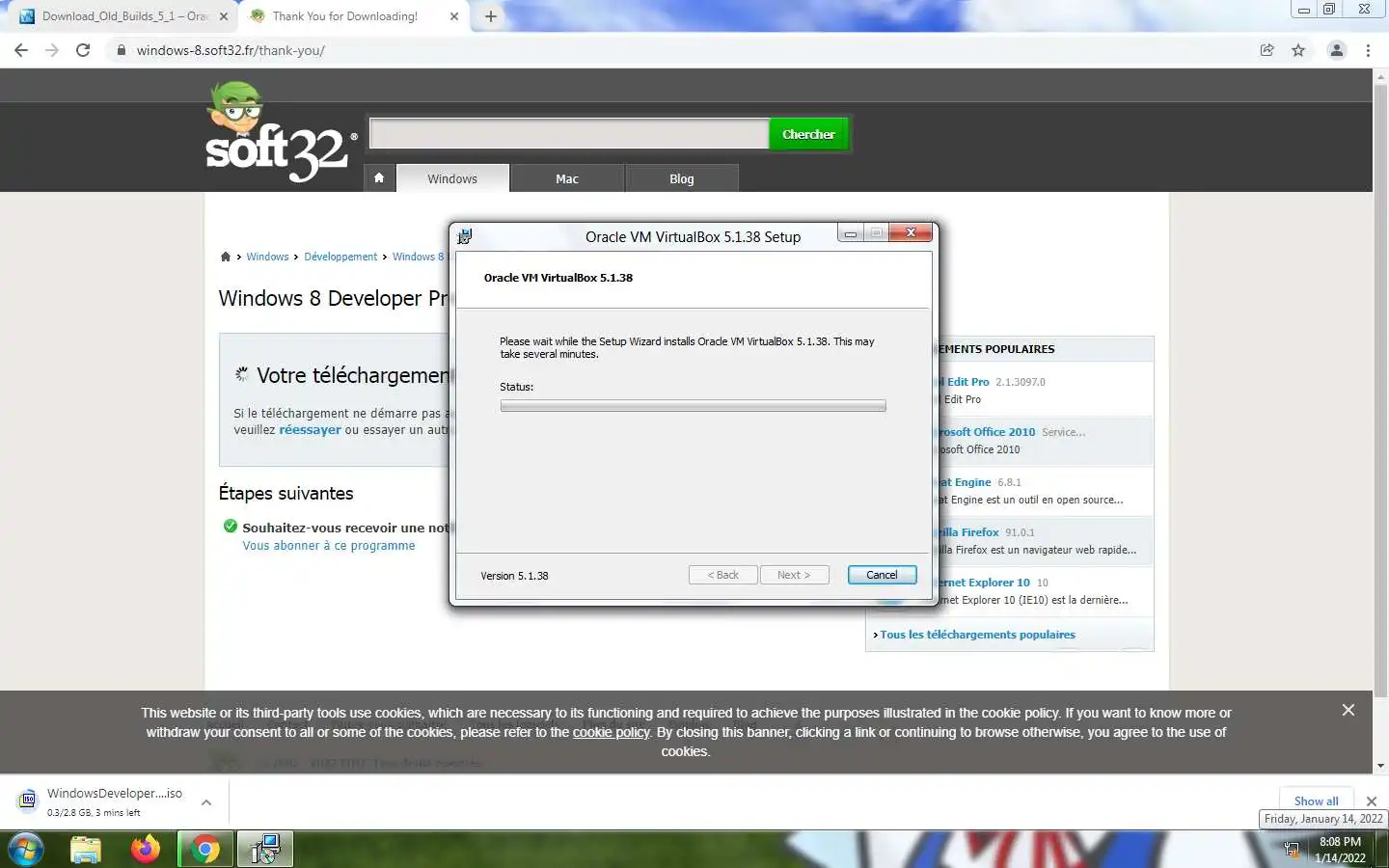Switch to Chrome in the taskbar
Screen dimensions: 1389x868
[x=204, y=849]
